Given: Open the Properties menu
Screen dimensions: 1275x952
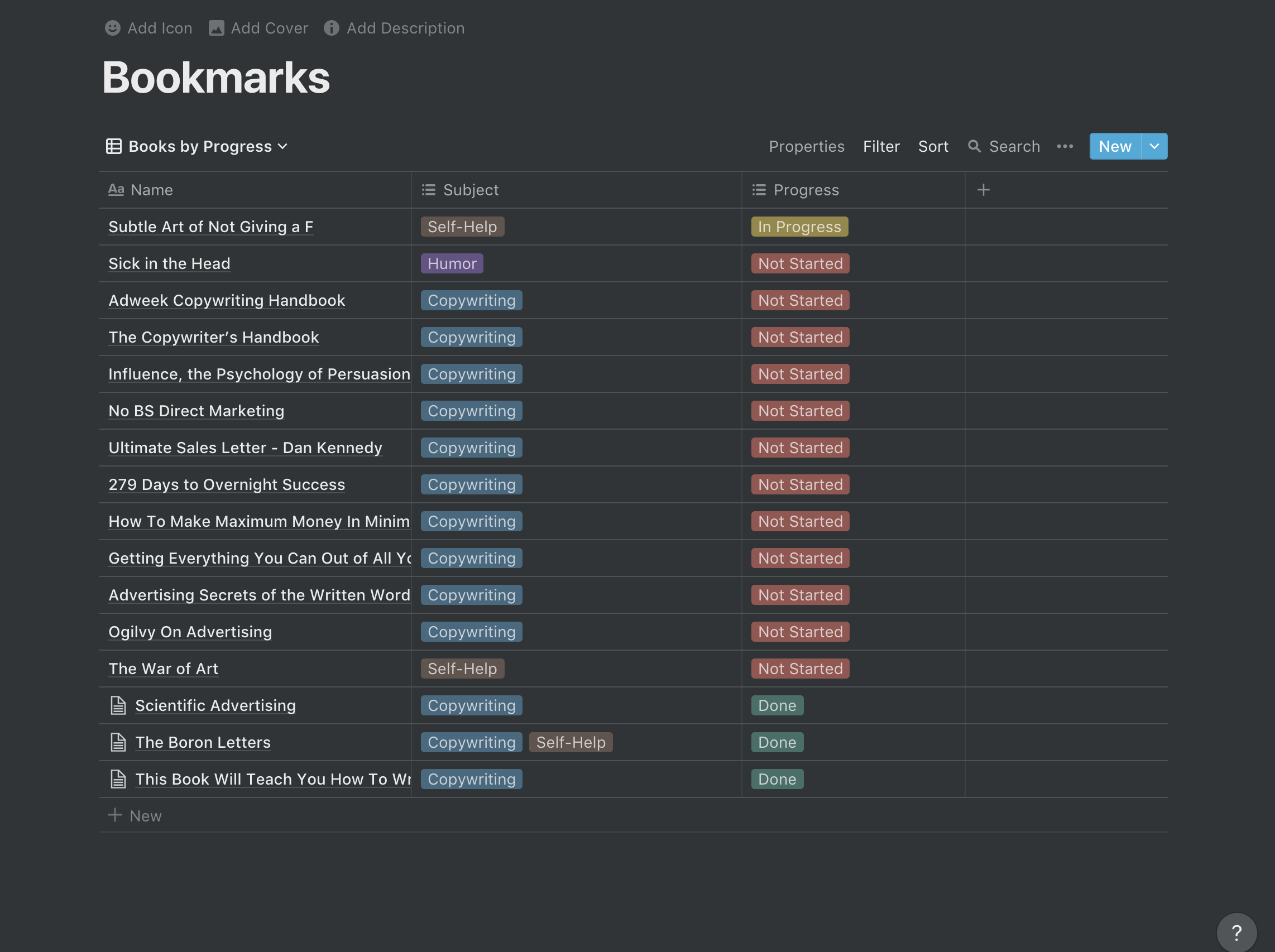Looking at the screenshot, I should [x=806, y=146].
